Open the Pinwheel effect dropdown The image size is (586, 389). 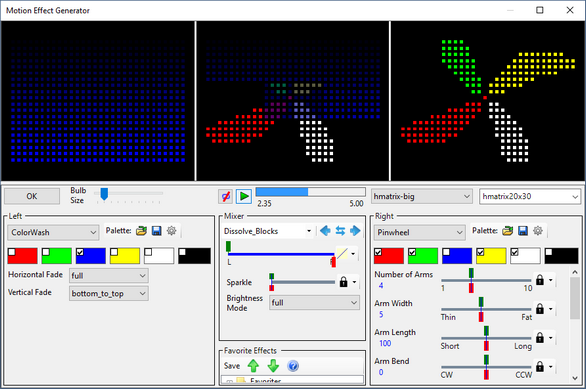coord(419,232)
